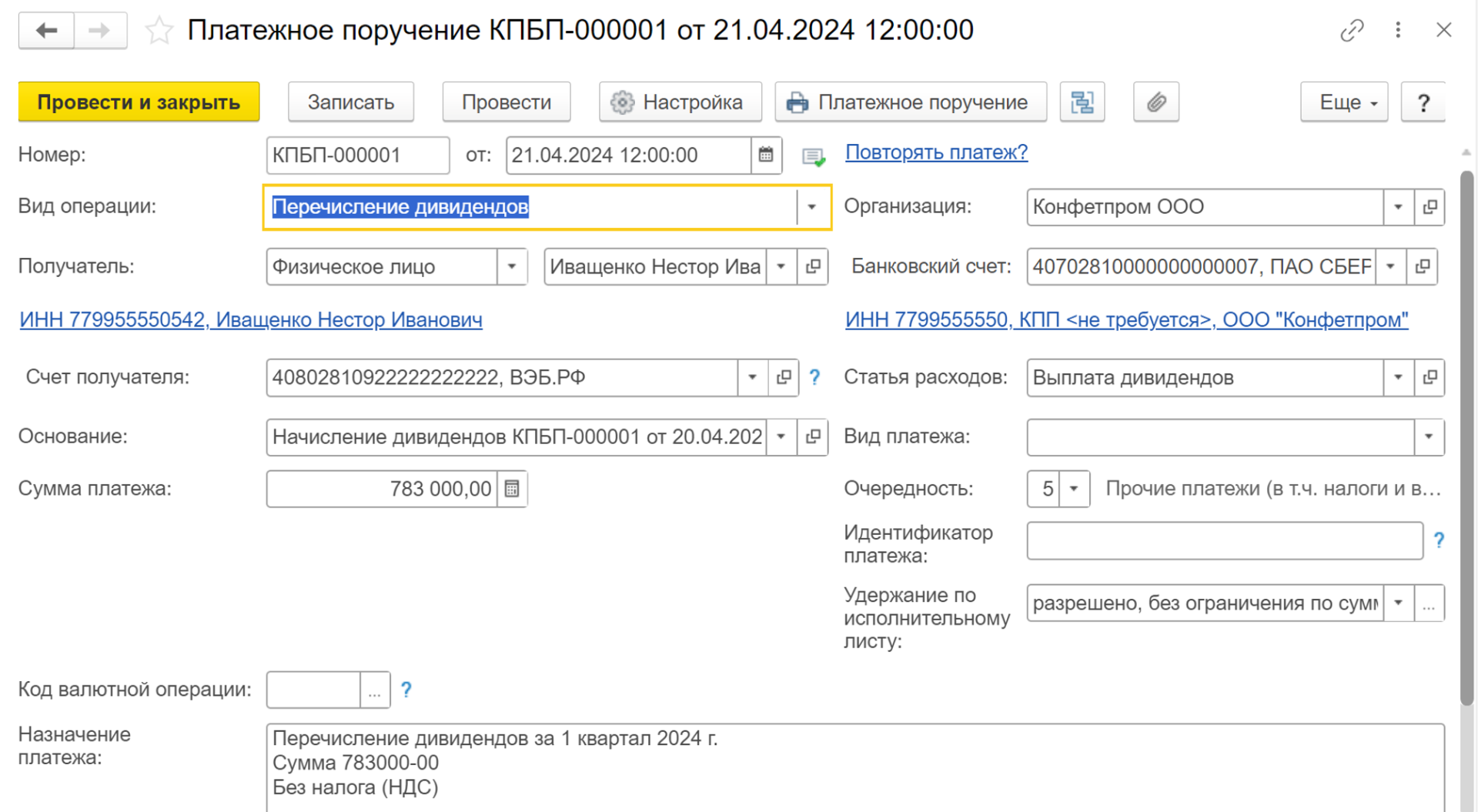
Task: Expand the Вид платежа dropdown
Action: click(x=1429, y=437)
